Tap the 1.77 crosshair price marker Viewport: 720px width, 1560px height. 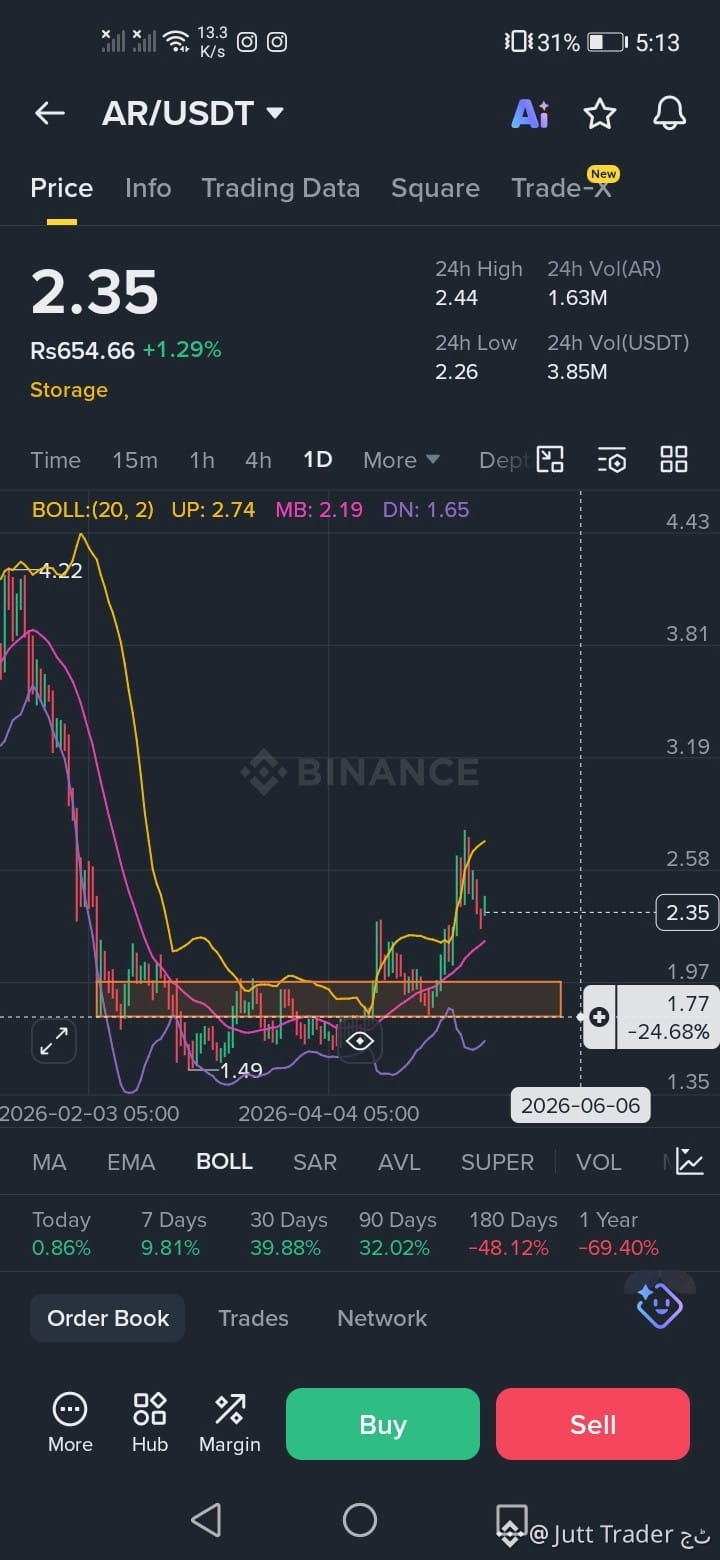[668, 1017]
